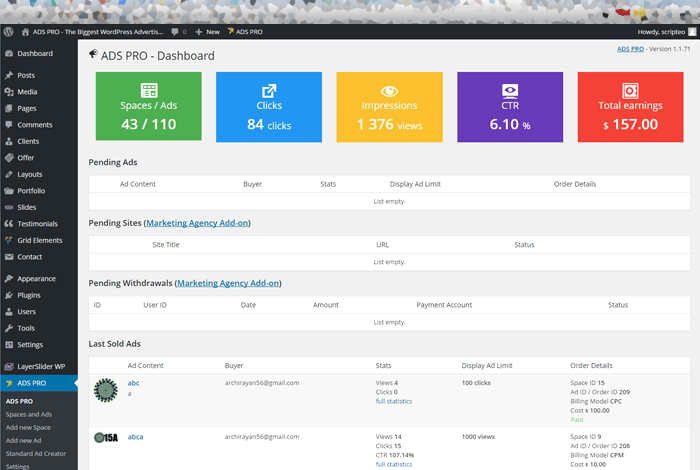Open Howdy, scripteo account menu
The image size is (700, 470).
660,32
